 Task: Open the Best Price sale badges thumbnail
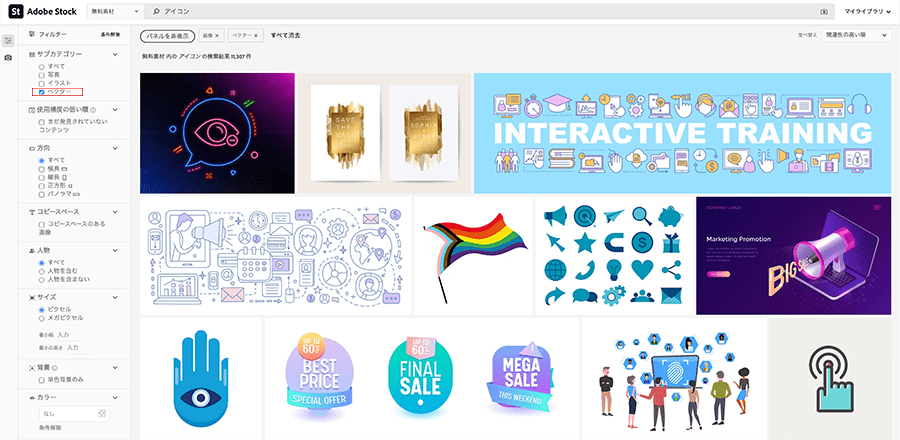pos(421,379)
